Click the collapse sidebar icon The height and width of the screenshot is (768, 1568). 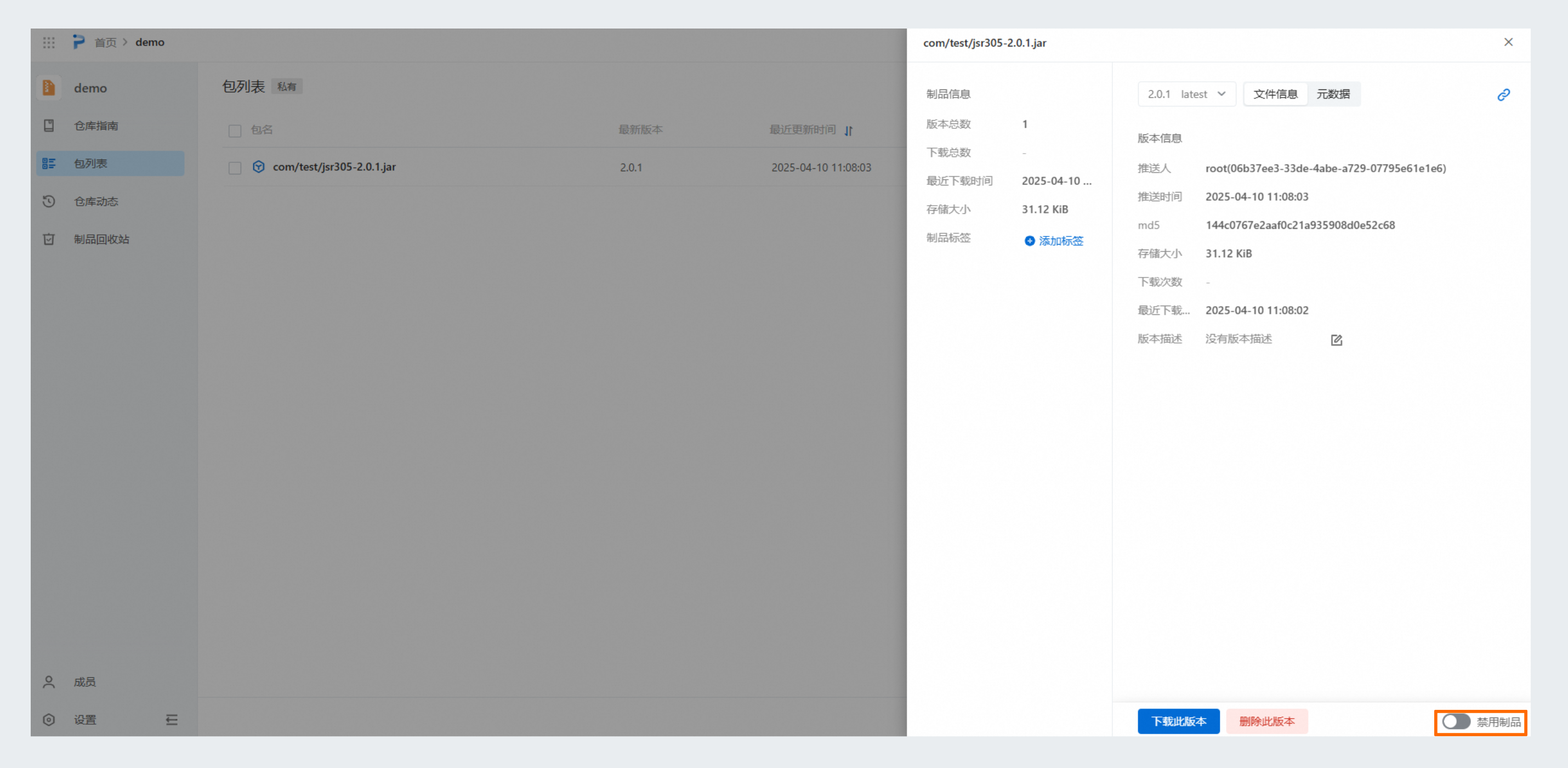click(172, 720)
